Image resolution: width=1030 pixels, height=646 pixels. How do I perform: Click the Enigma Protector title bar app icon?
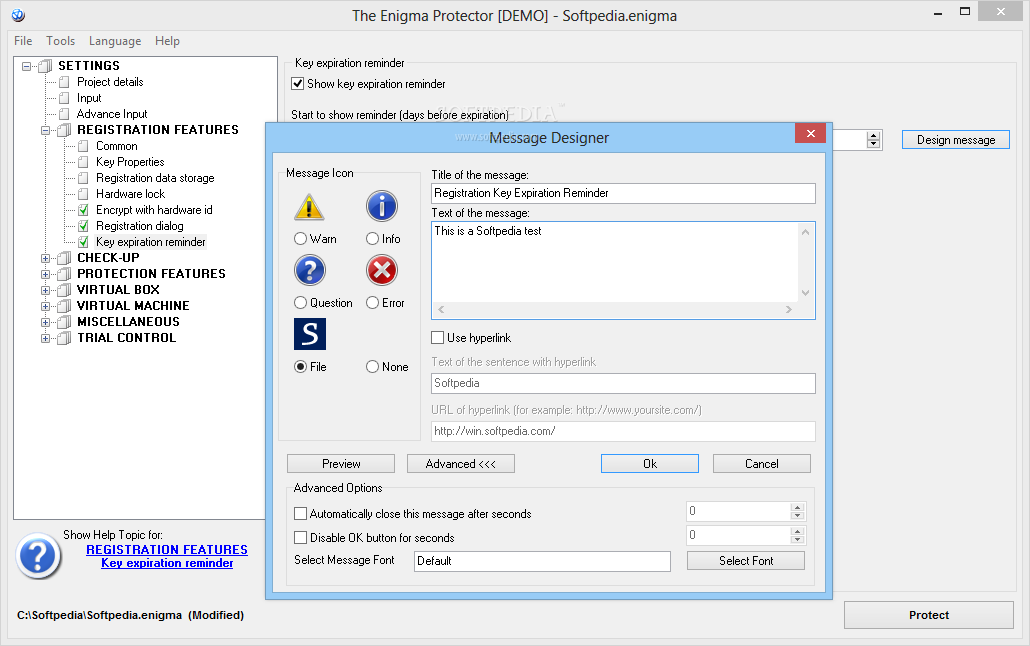(18, 14)
